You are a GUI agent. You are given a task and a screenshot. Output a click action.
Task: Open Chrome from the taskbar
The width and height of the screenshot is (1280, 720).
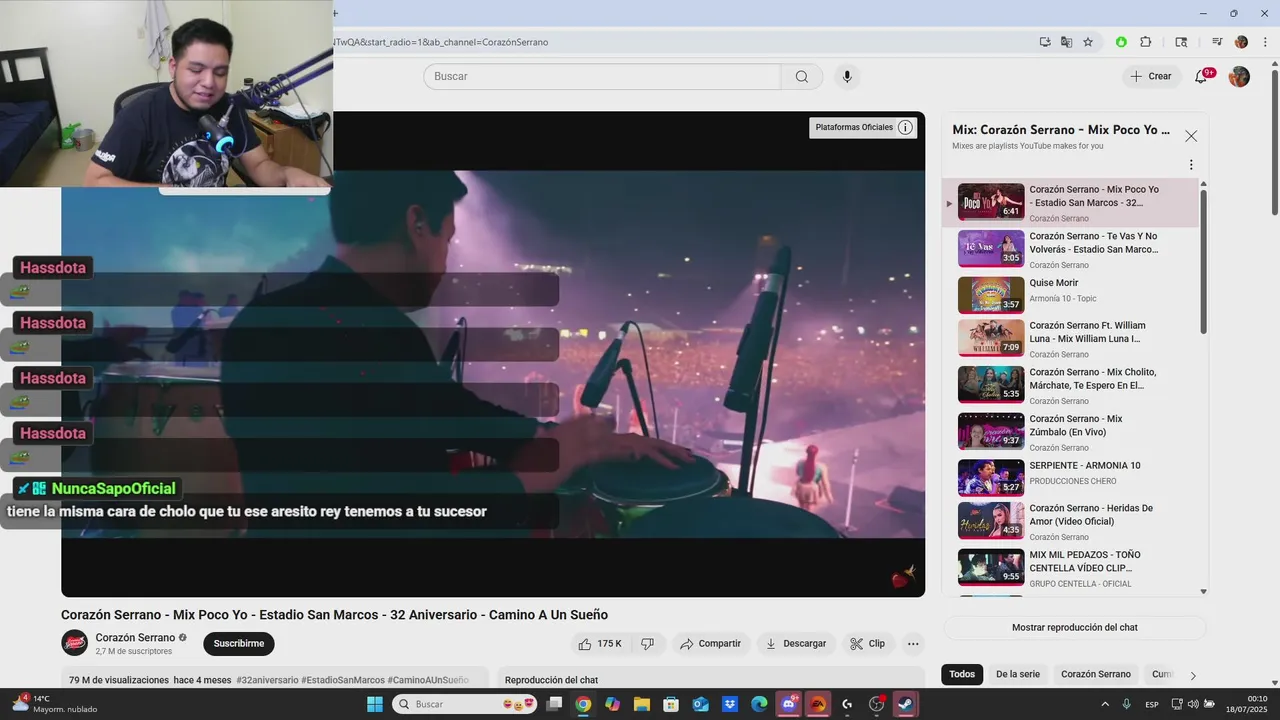pyautogui.click(x=583, y=704)
